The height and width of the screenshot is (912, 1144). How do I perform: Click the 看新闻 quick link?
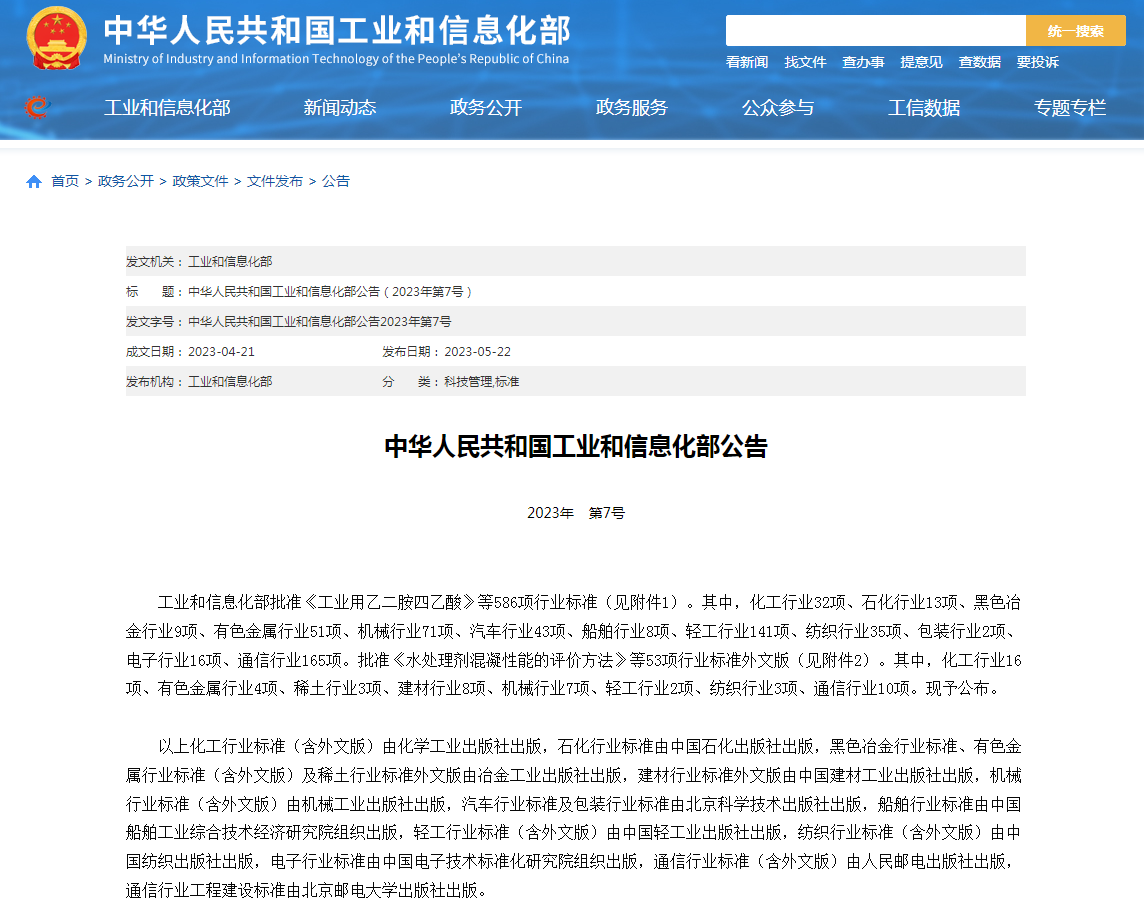[x=747, y=62]
